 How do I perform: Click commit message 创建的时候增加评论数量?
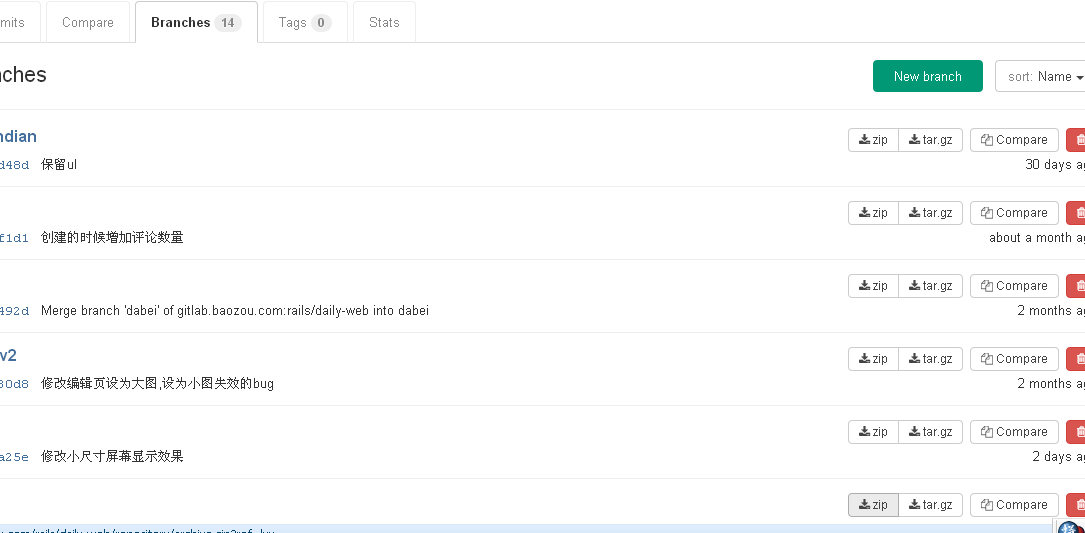coord(112,237)
